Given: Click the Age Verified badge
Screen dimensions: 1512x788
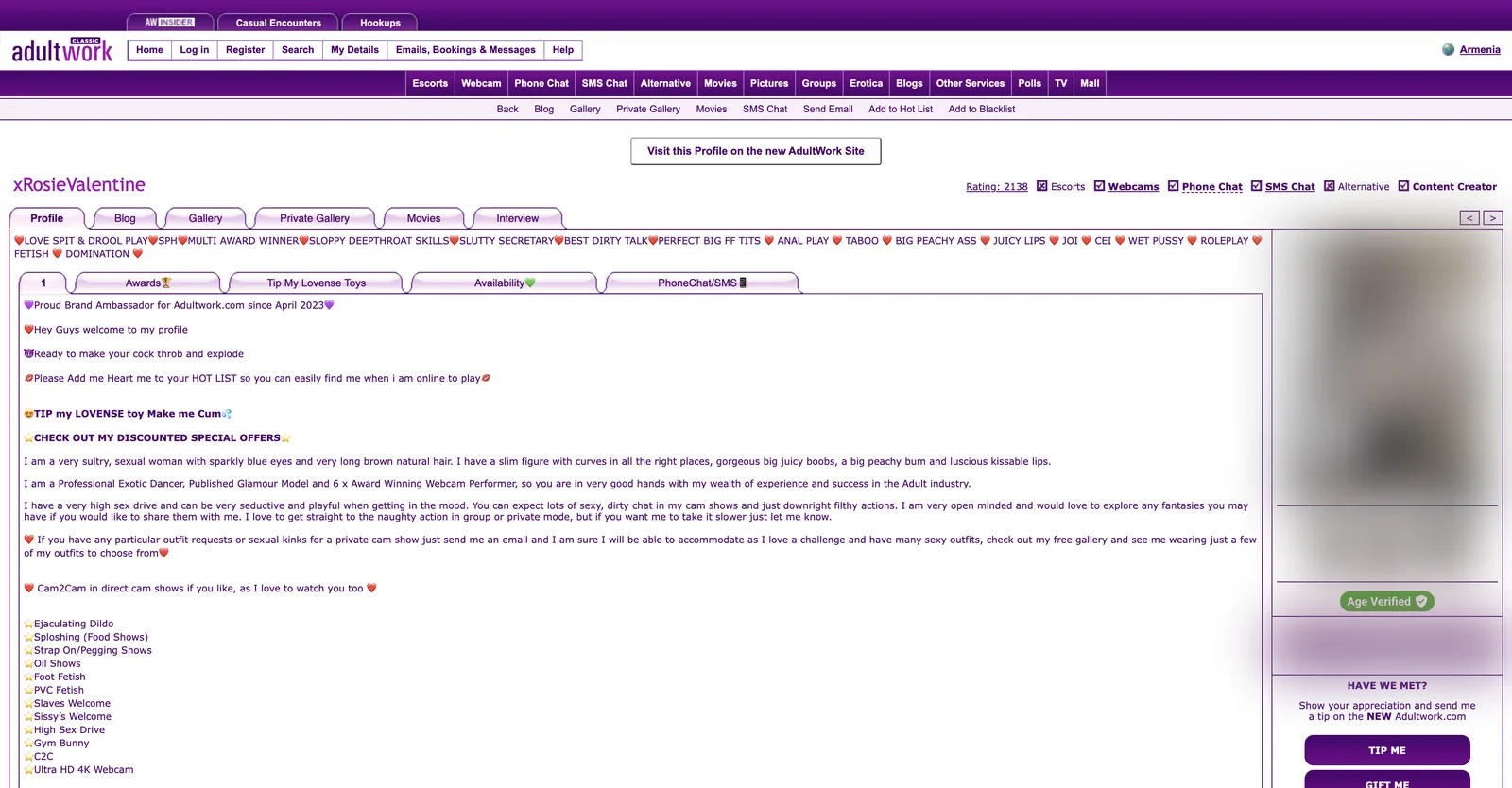Looking at the screenshot, I should pos(1386,601).
